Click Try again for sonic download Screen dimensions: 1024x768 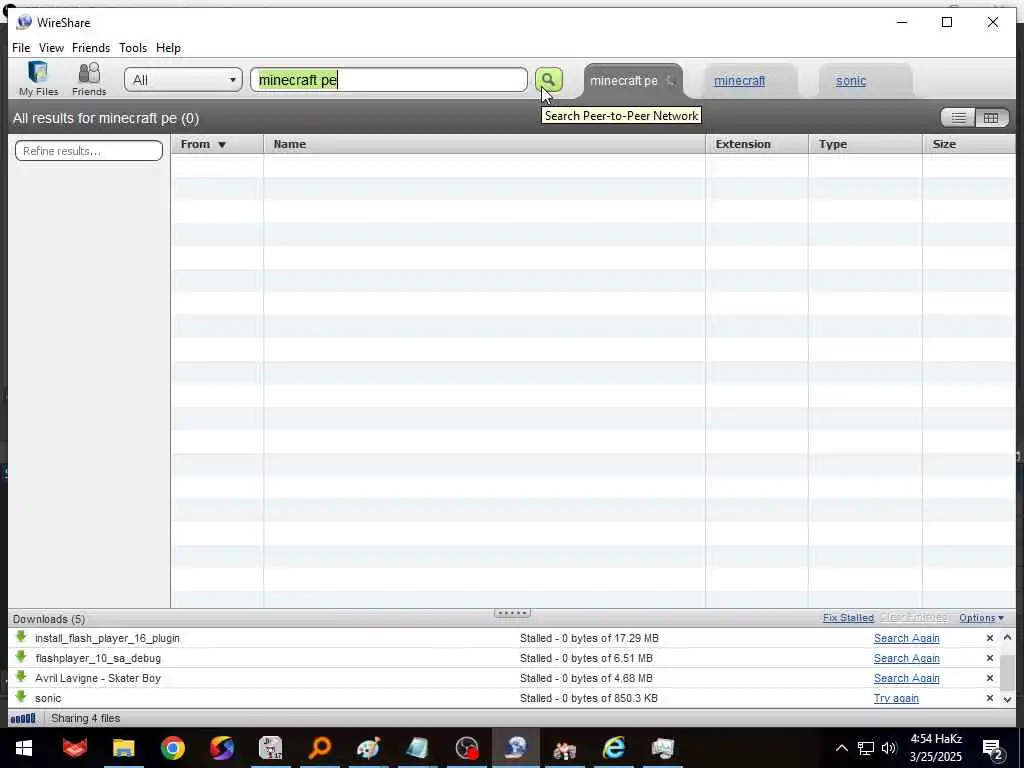(x=896, y=698)
